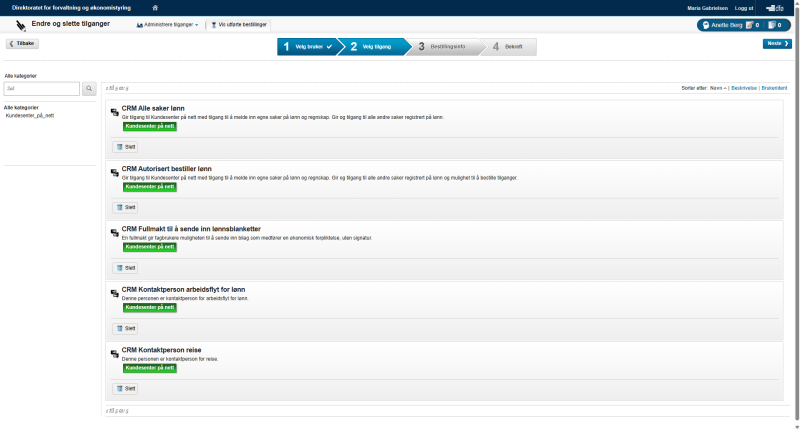Click the user name Maria Gabrielsen

click(707, 8)
